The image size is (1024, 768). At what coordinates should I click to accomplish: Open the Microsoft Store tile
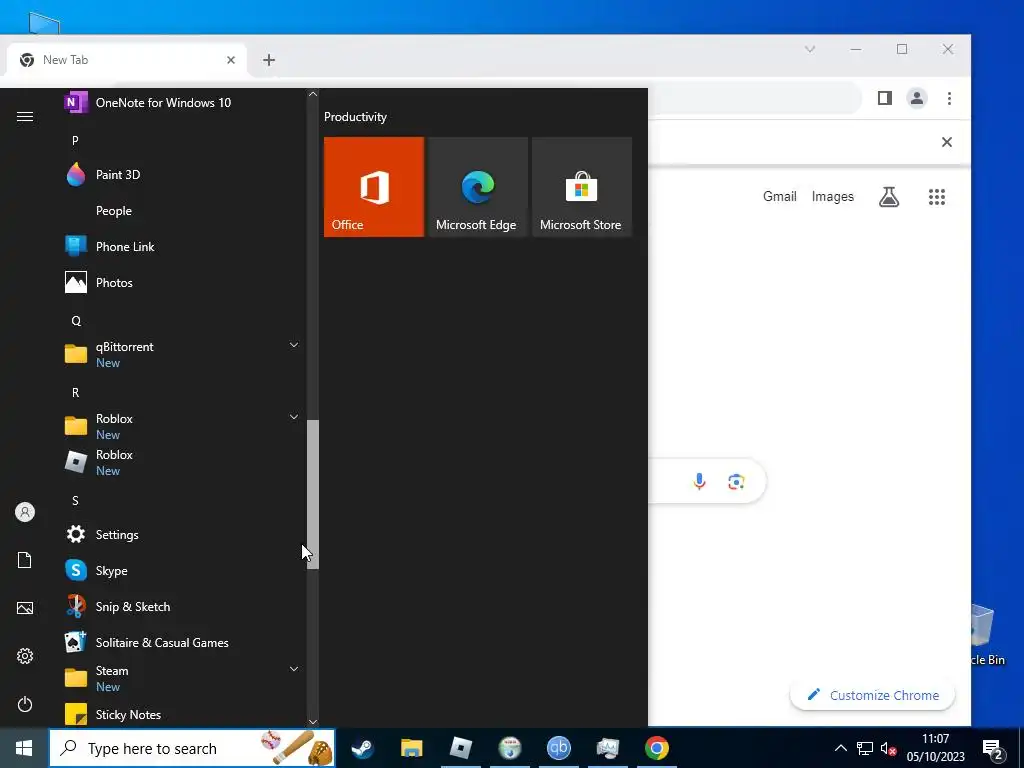coord(582,187)
